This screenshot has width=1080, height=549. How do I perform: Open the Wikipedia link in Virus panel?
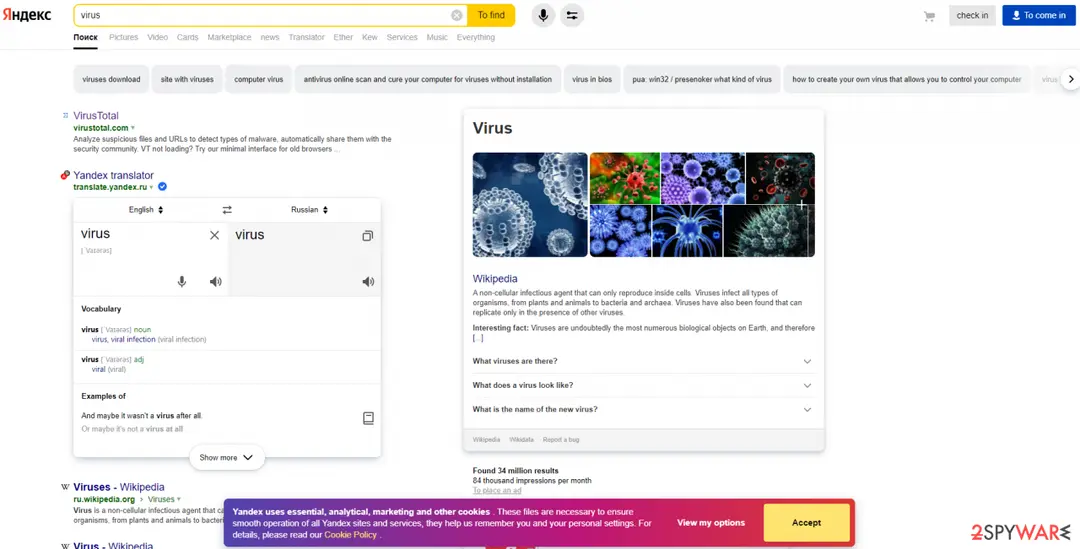pos(495,279)
